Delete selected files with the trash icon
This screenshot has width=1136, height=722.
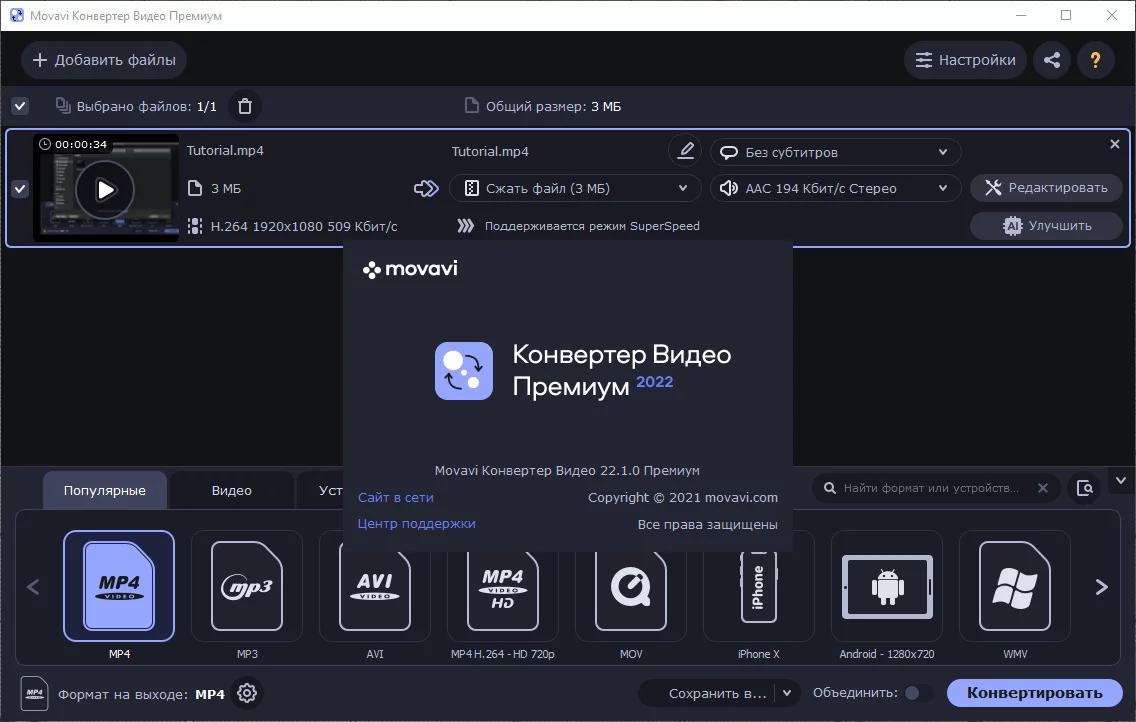click(x=245, y=106)
